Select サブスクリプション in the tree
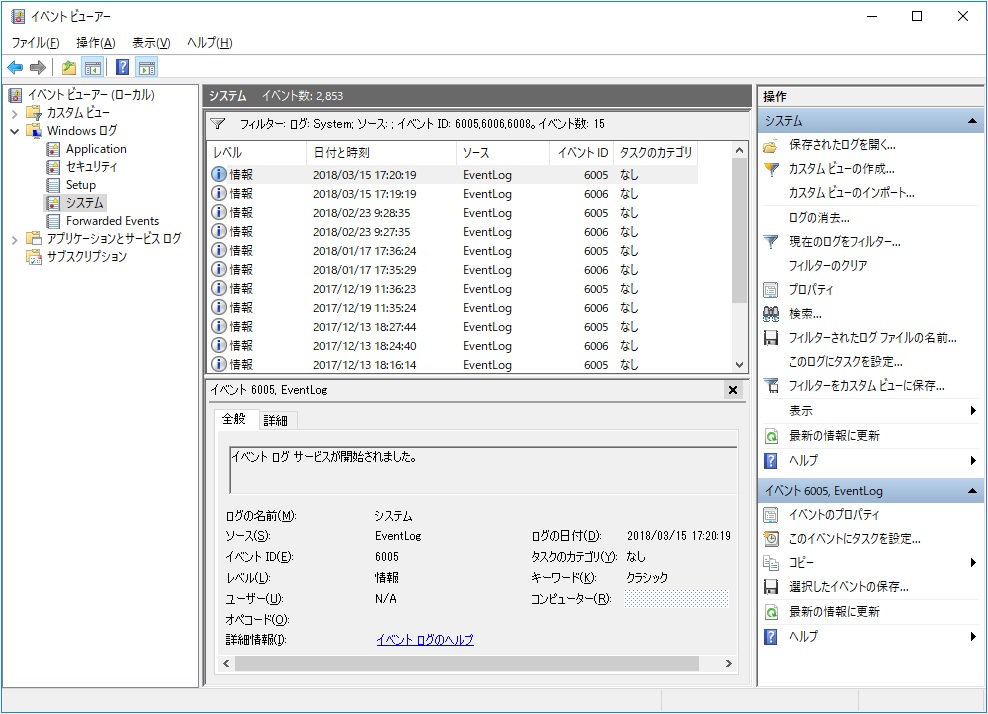The width and height of the screenshot is (988, 714). pyautogui.click(x=87, y=257)
